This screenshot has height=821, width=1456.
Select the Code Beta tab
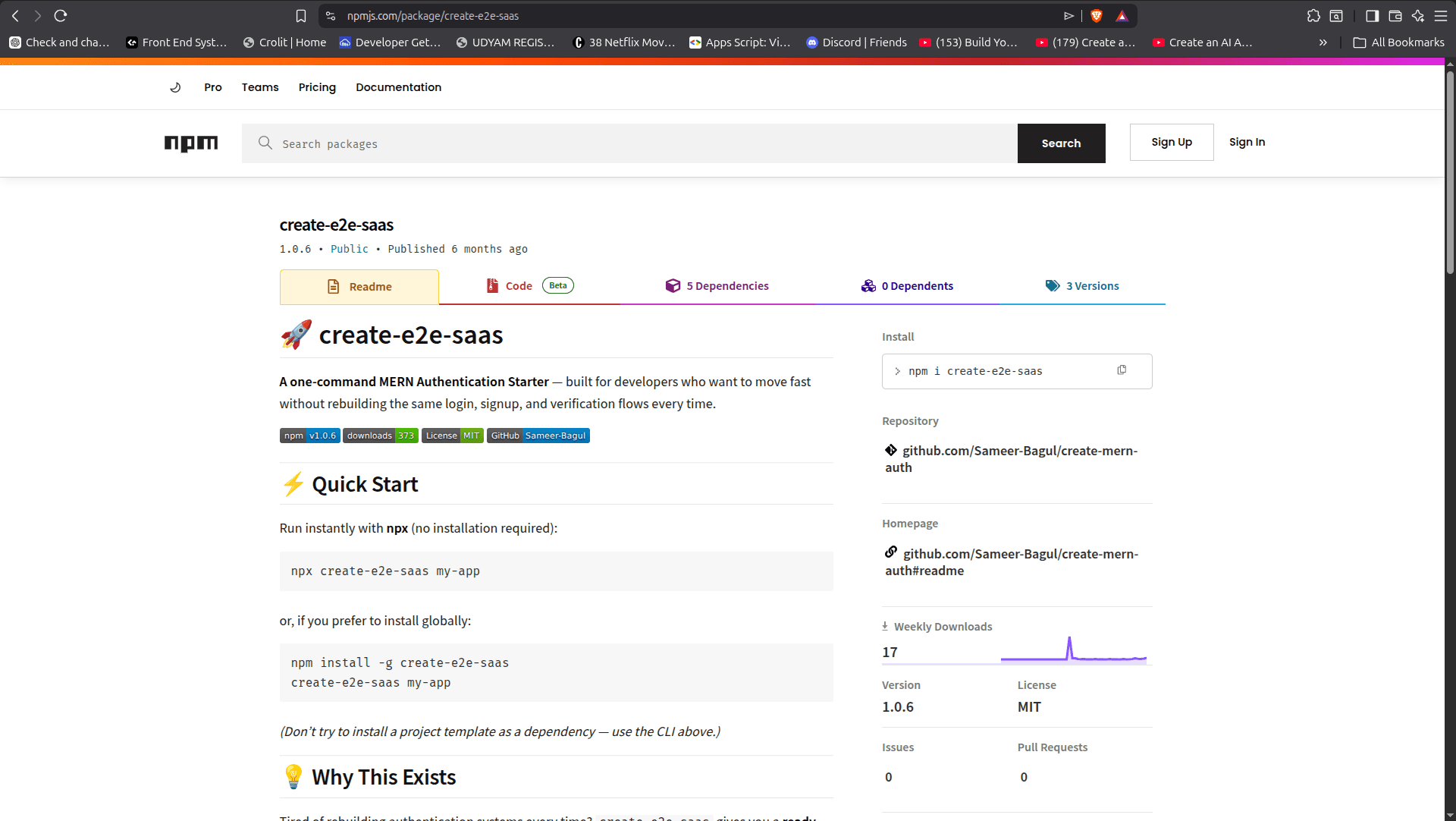[x=529, y=286]
